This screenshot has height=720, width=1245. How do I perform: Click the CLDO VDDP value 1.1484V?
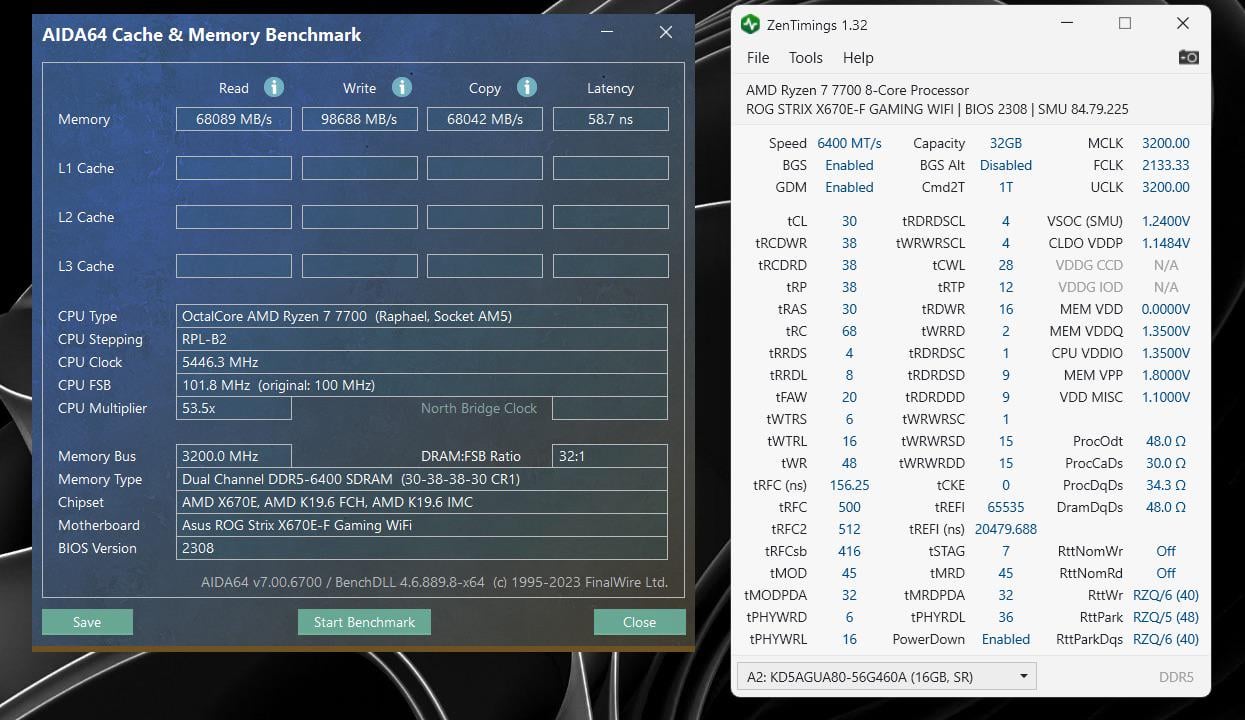click(1165, 243)
